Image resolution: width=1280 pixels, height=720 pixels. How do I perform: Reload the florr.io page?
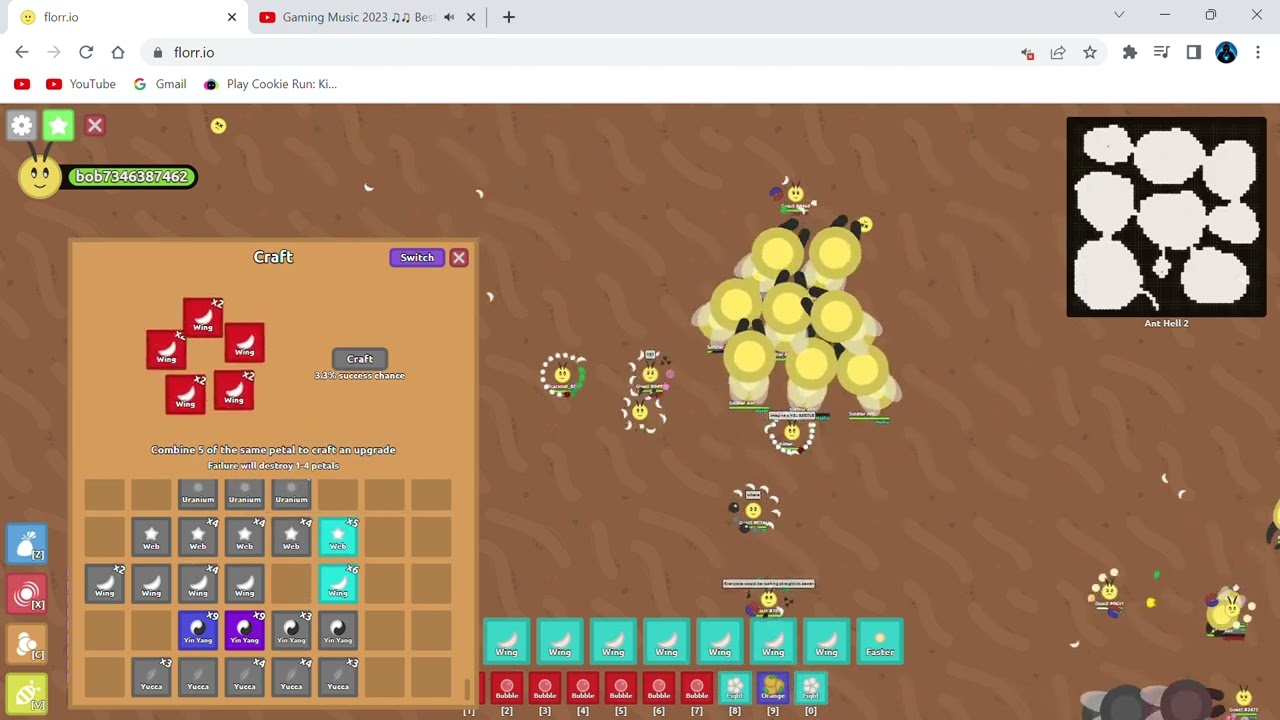(86, 53)
